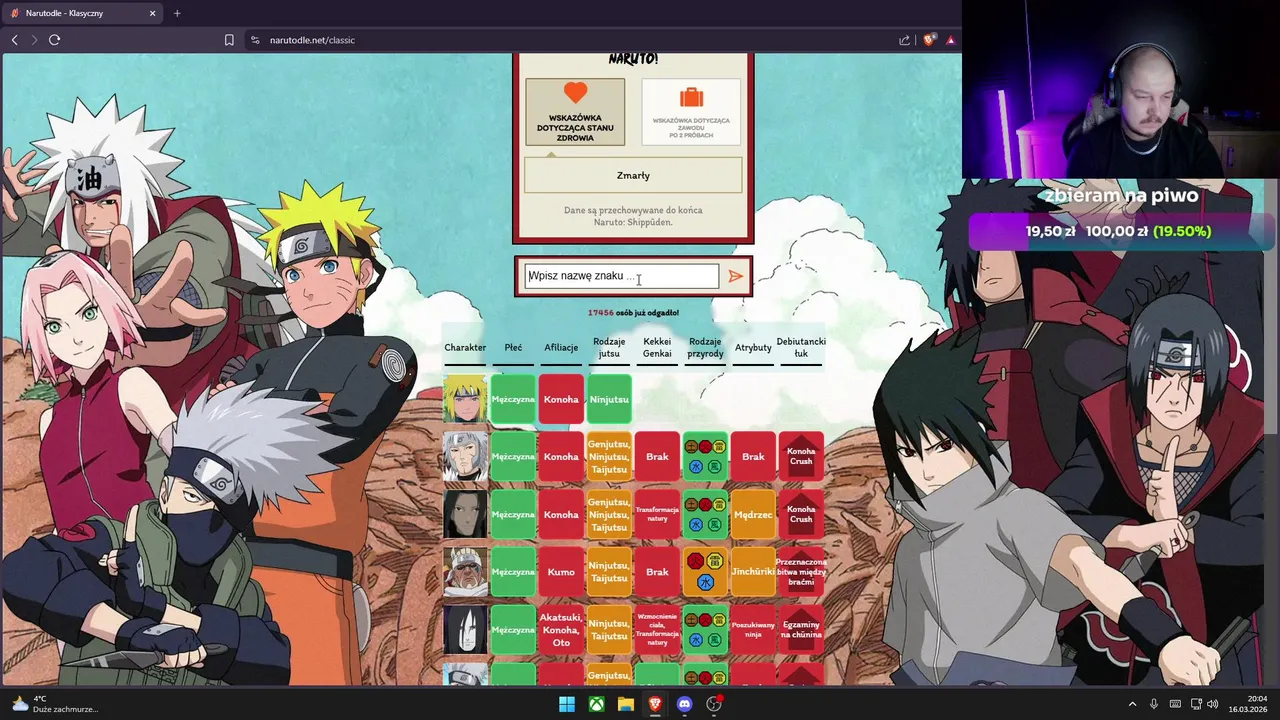The image size is (1280, 720).
Task: Open the weather widget 4°C
Action: click(x=54, y=704)
